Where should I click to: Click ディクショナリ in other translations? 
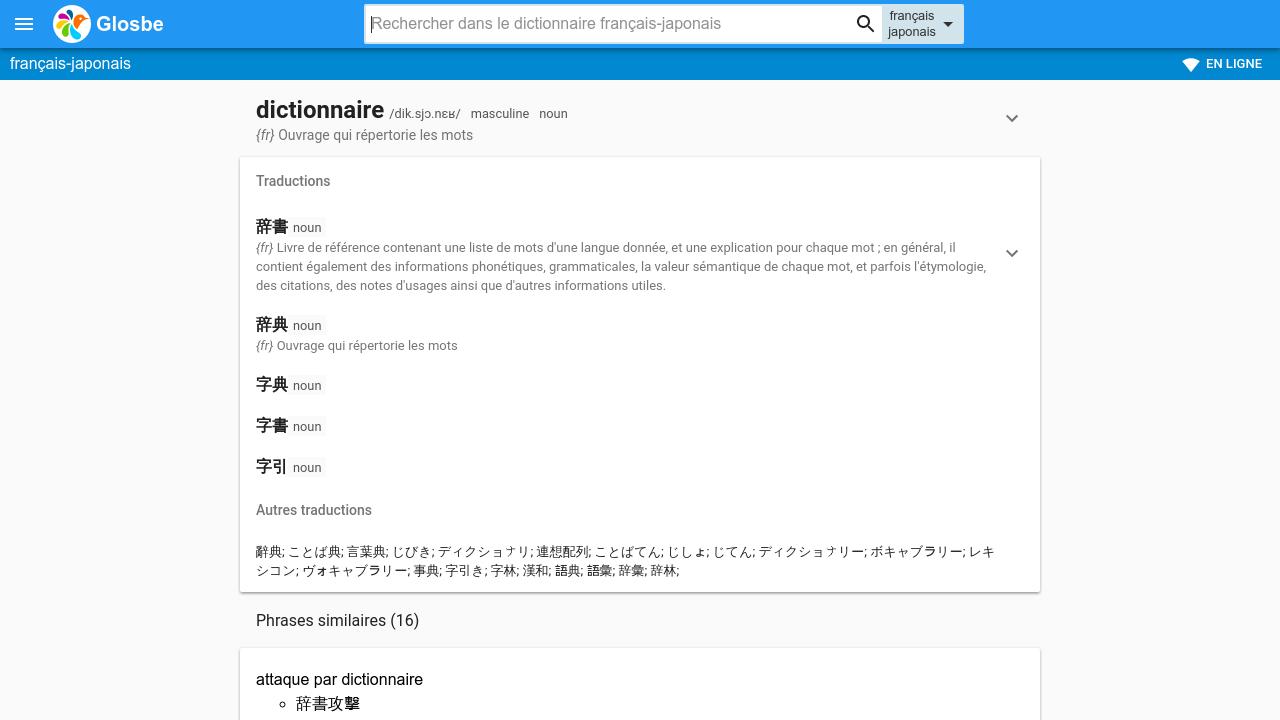483,552
